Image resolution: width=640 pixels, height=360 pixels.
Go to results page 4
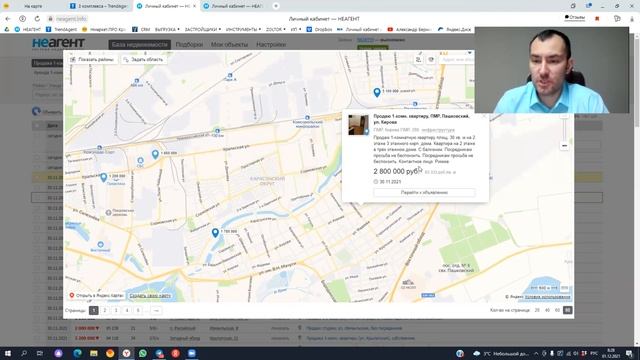[127, 311]
